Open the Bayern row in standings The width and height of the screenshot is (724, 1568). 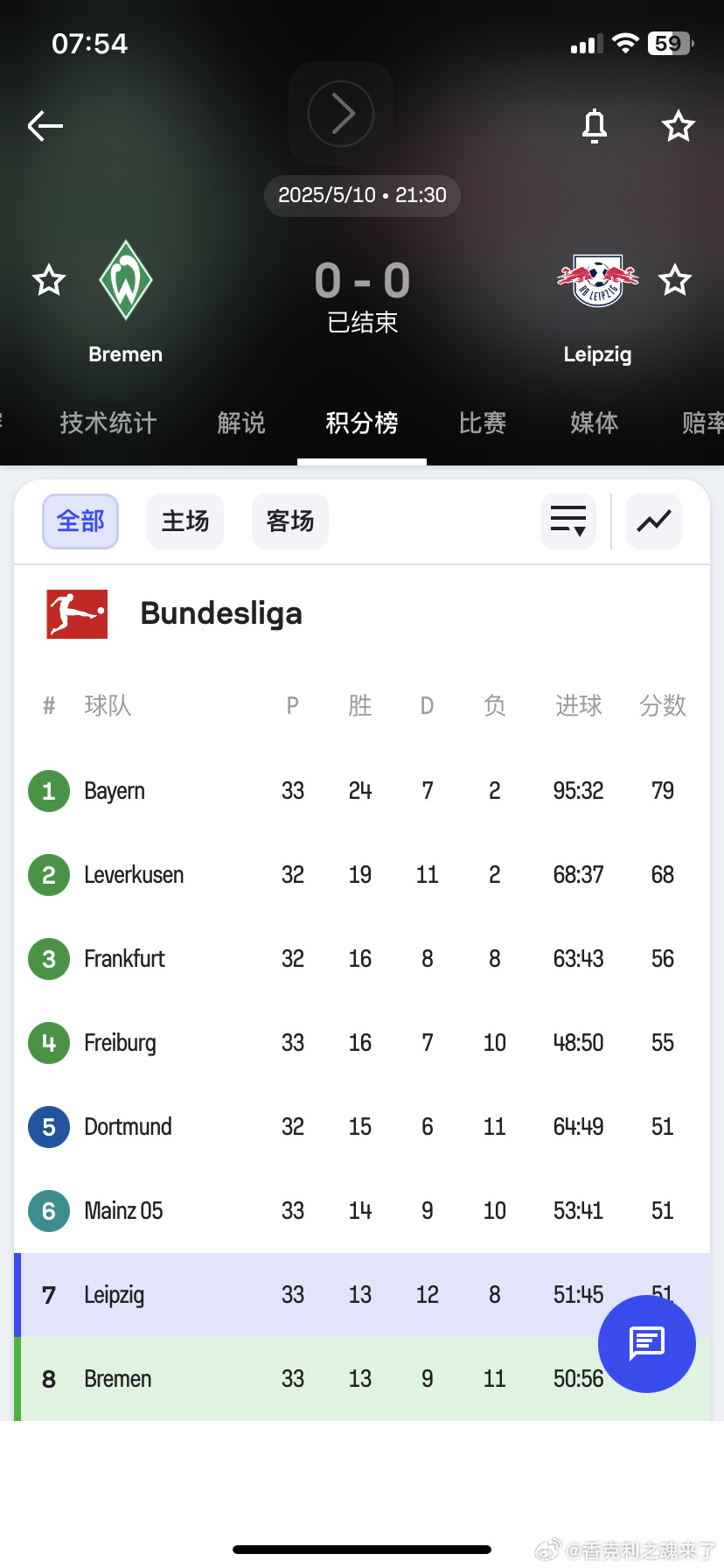362,791
